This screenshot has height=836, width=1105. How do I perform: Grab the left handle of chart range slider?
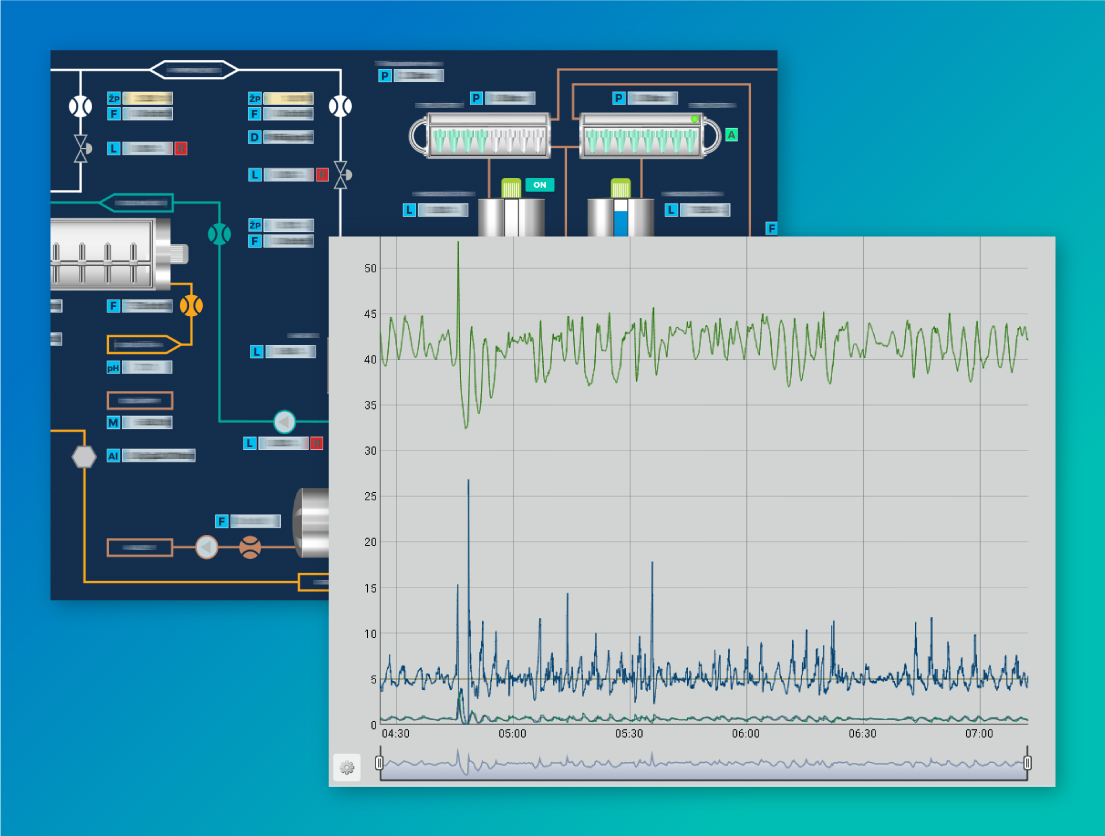tap(379, 764)
